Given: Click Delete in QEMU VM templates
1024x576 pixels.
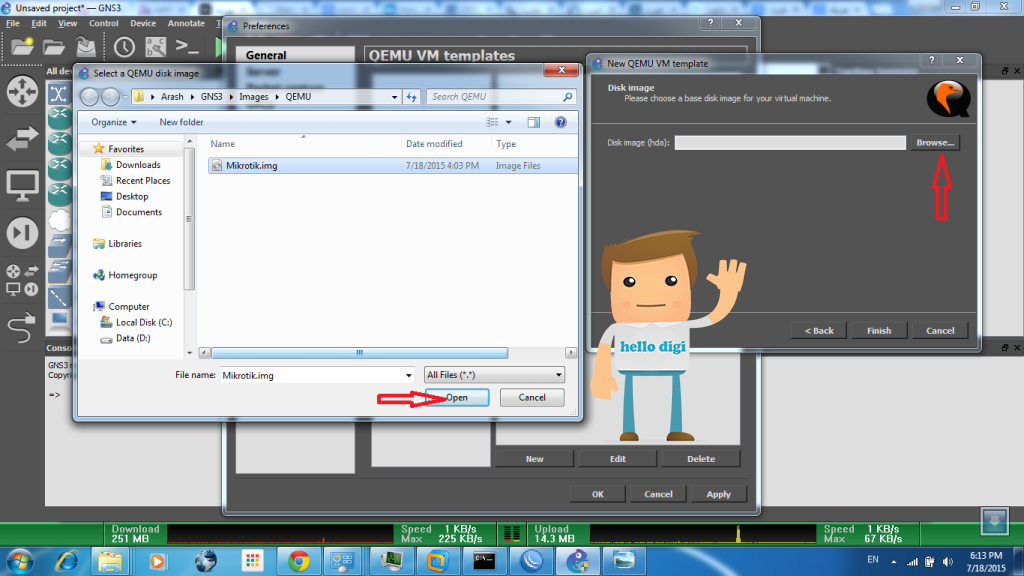Looking at the screenshot, I should [701, 458].
